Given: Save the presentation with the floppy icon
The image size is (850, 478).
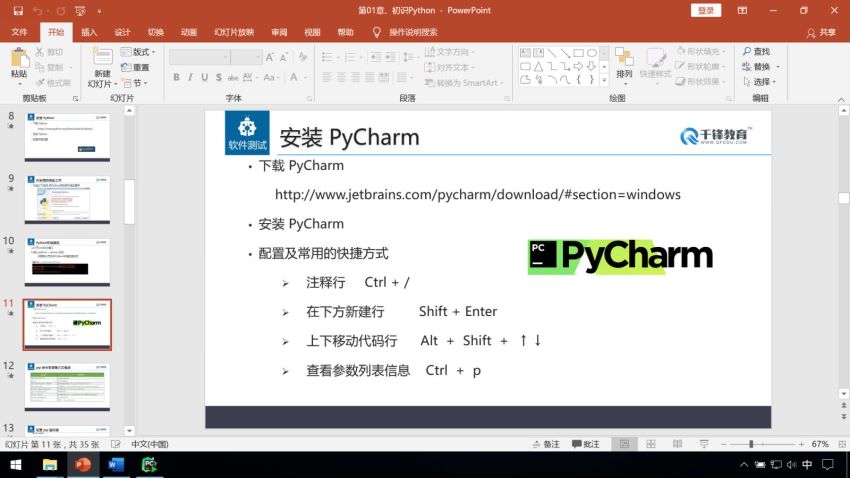Looking at the screenshot, I should [x=18, y=10].
